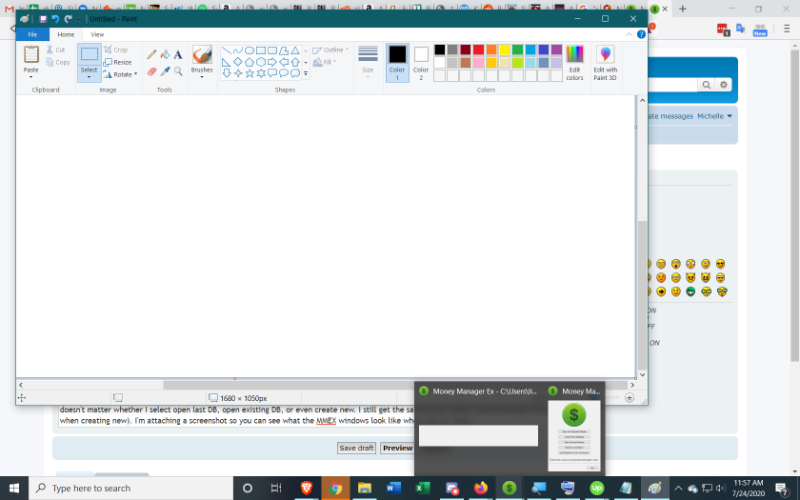Click the Paste clipboard icon
This screenshot has height=500, width=800.
coord(31,54)
